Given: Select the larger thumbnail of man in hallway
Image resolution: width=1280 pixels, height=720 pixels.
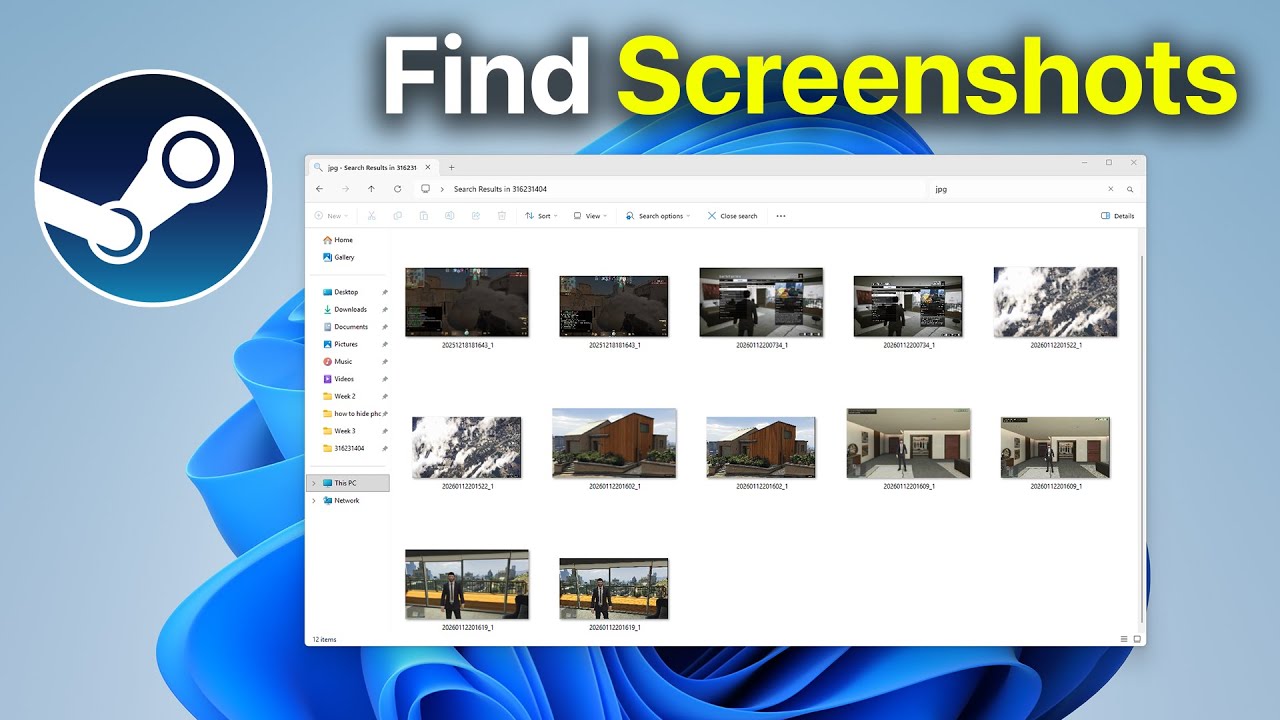Looking at the screenshot, I should tap(908, 443).
